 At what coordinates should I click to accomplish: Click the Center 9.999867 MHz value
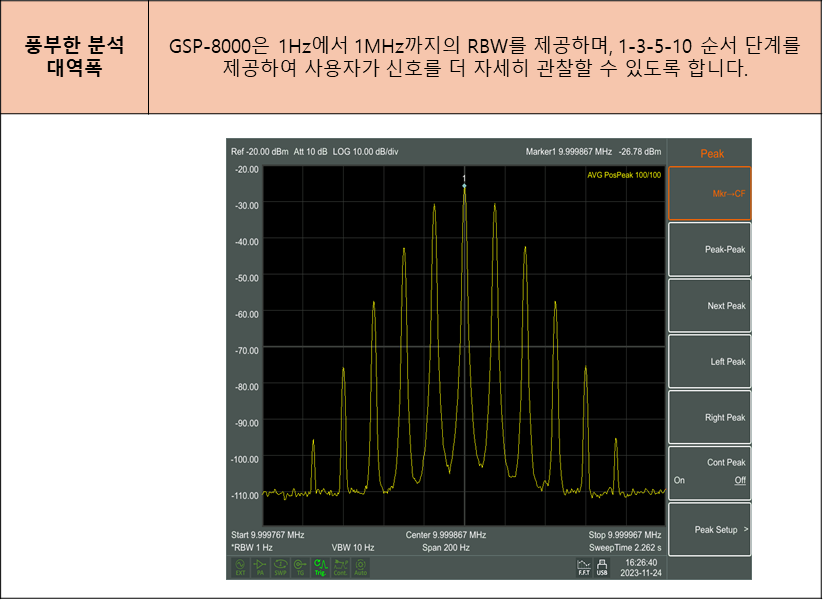(446, 535)
